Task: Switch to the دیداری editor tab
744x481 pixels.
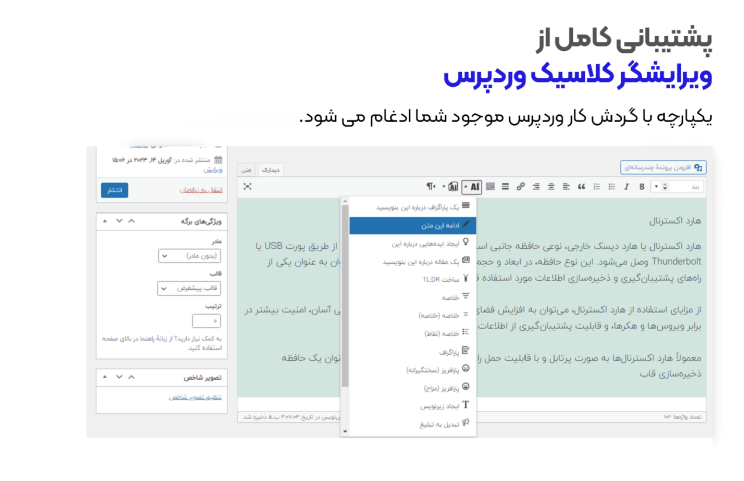Action: click(x=271, y=169)
